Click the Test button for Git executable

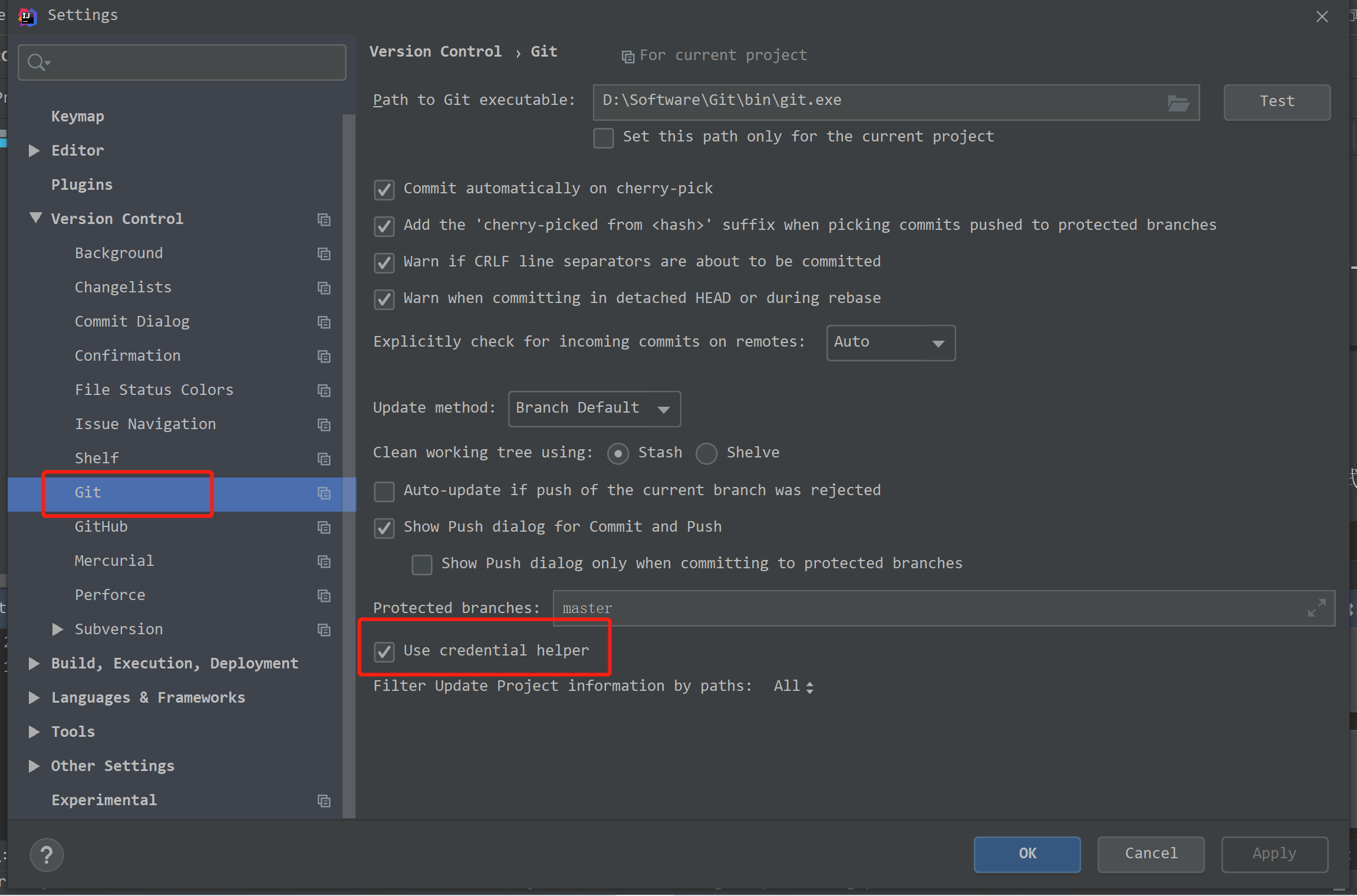[1277, 102]
